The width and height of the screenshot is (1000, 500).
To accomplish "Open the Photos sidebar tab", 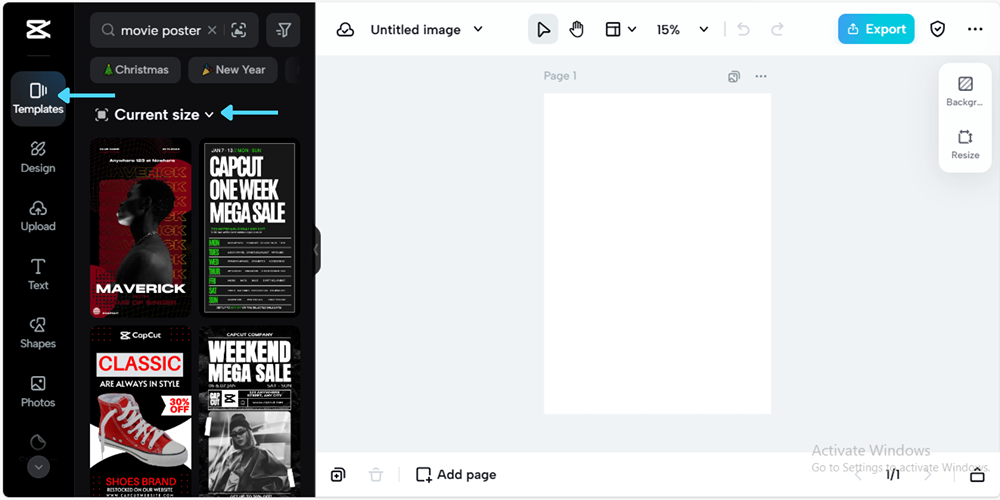I will [x=38, y=392].
